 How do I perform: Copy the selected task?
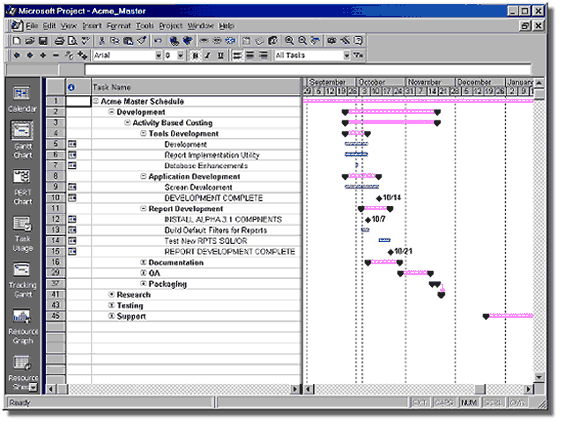(x=115, y=41)
